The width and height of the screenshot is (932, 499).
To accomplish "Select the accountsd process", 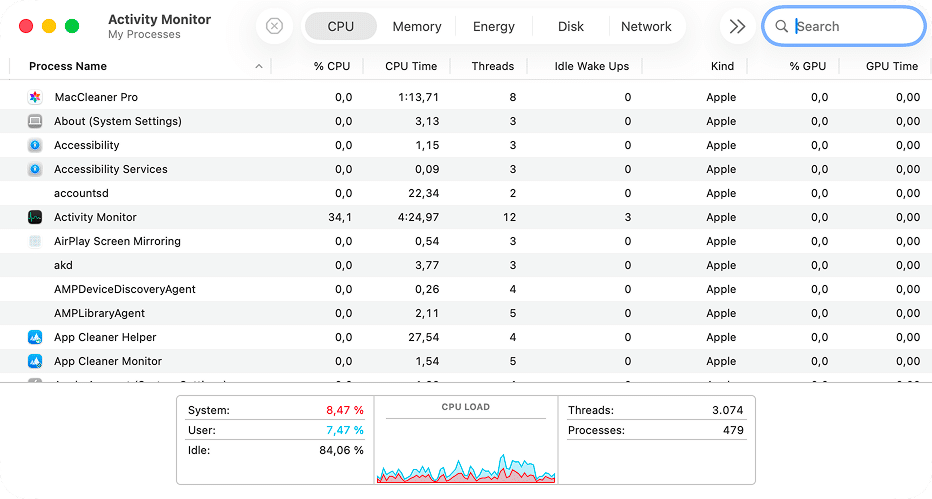I will [81, 193].
